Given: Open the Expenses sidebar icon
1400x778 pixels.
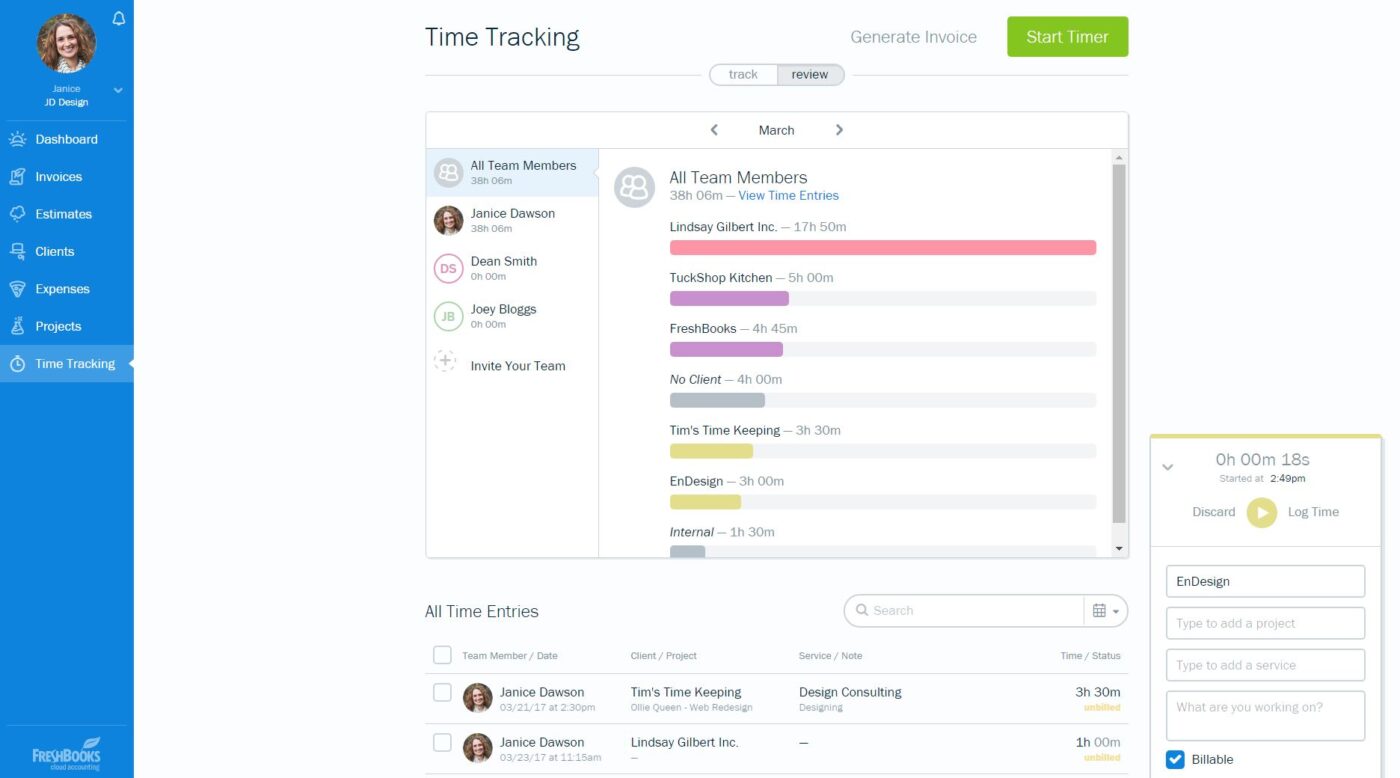Looking at the screenshot, I should click(x=17, y=289).
